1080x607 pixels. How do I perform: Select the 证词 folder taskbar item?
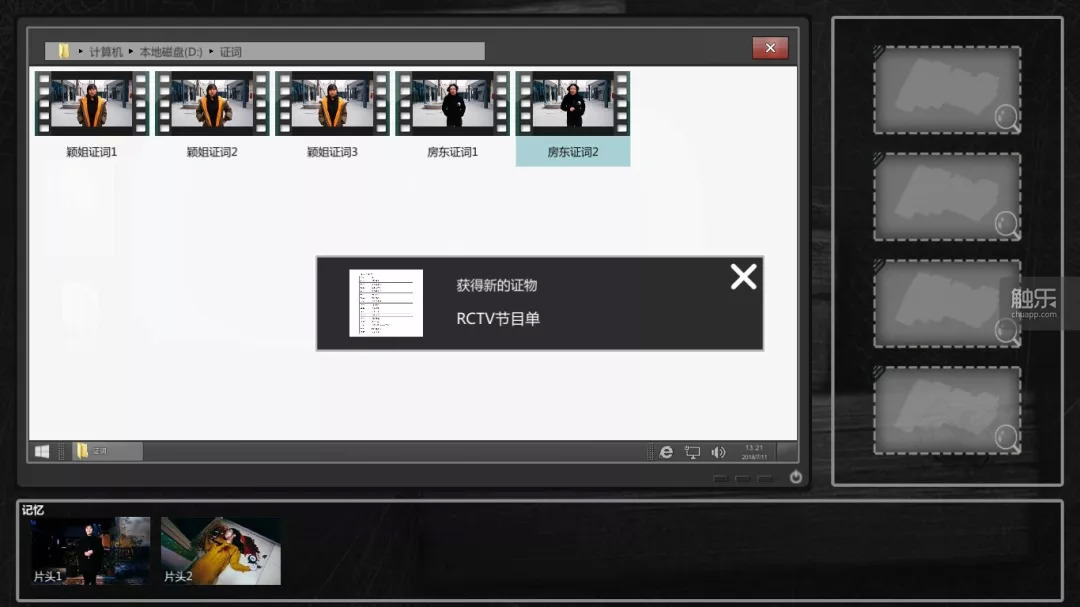pos(107,451)
